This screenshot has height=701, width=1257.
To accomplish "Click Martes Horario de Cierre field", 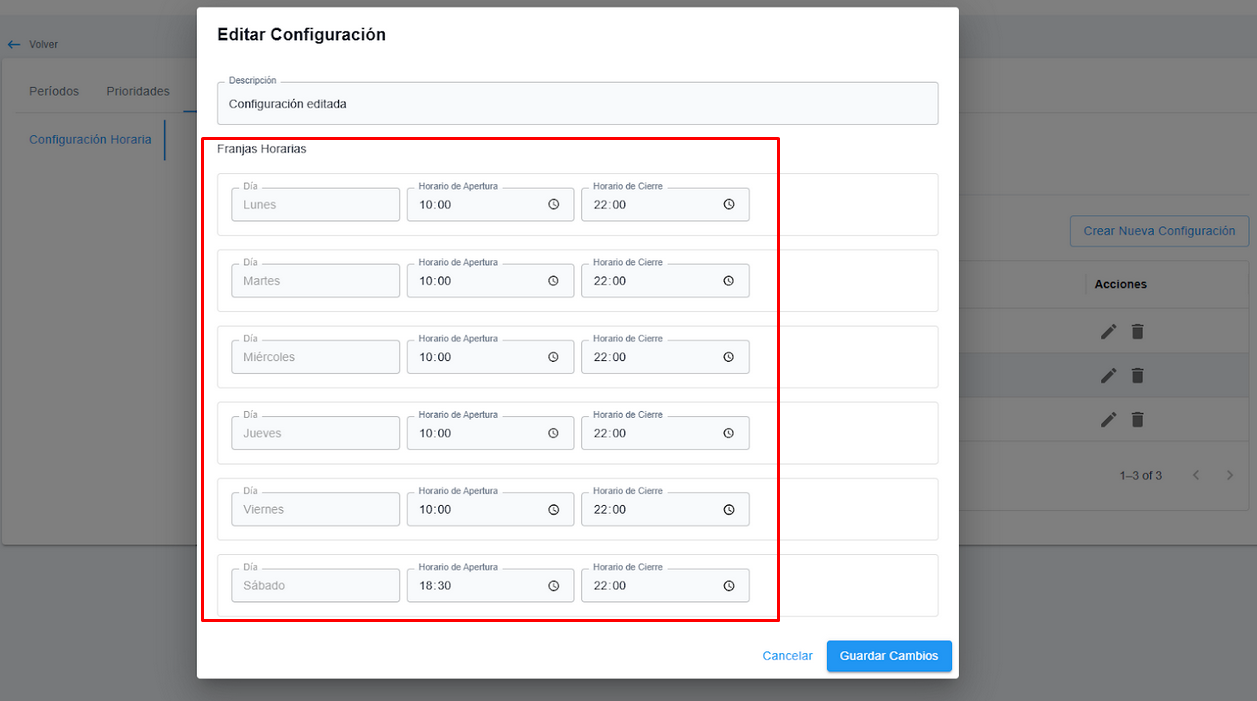I will pos(665,281).
